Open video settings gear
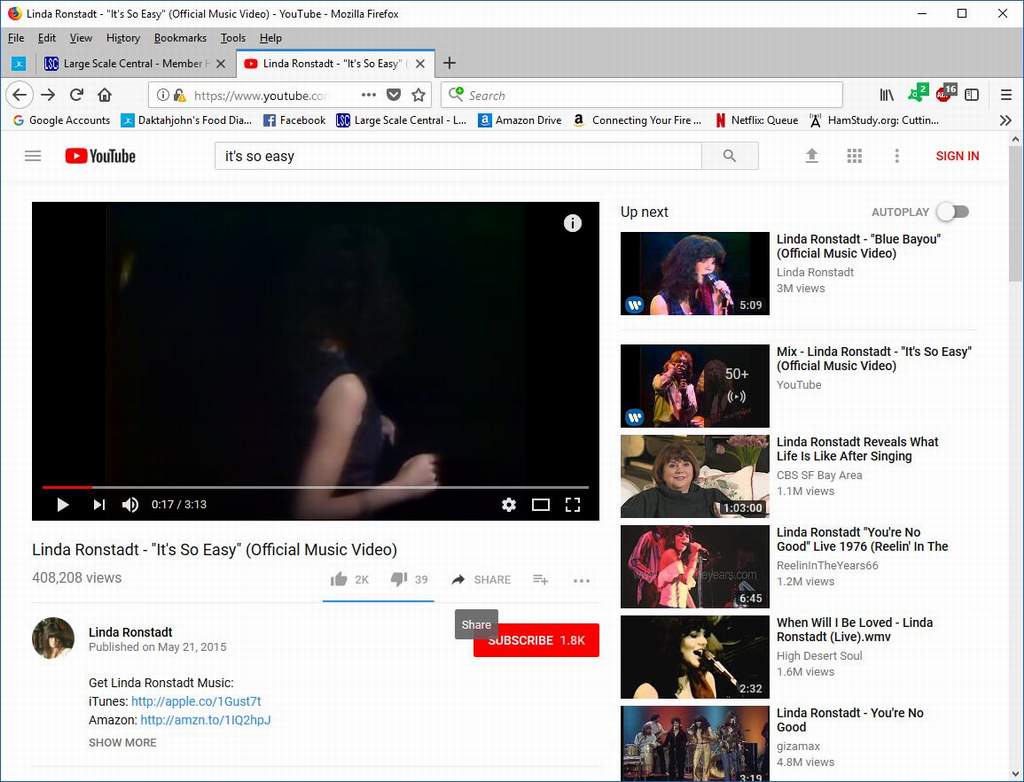The image size is (1024, 782). [509, 504]
